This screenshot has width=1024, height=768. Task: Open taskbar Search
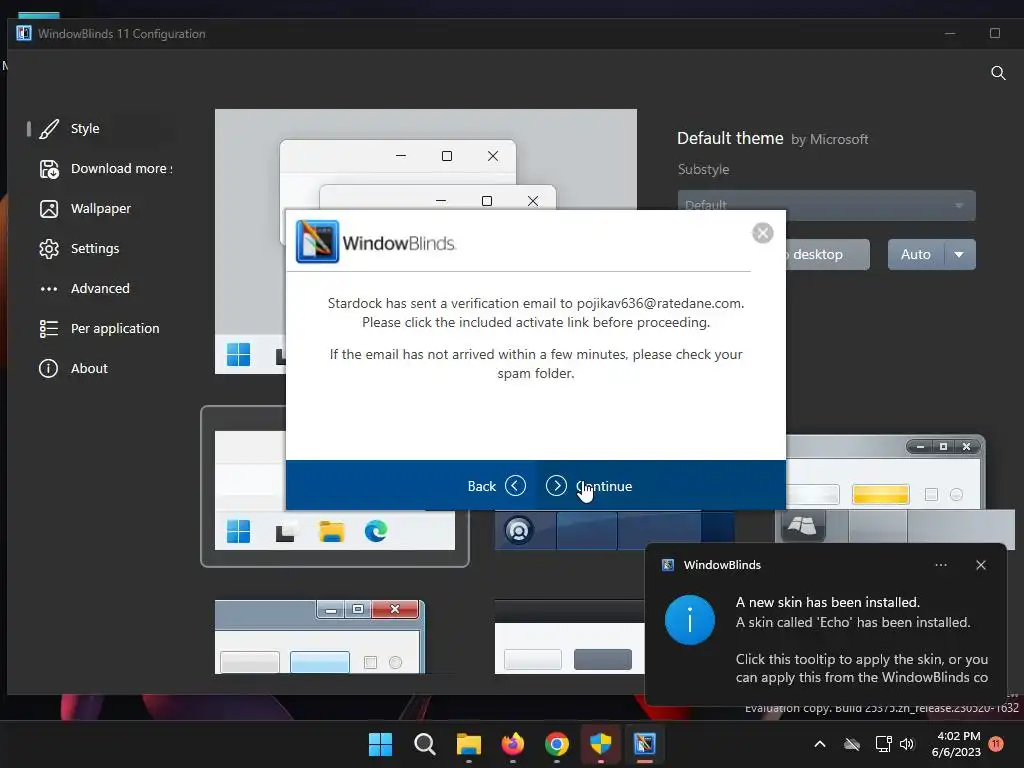[424, 744]
